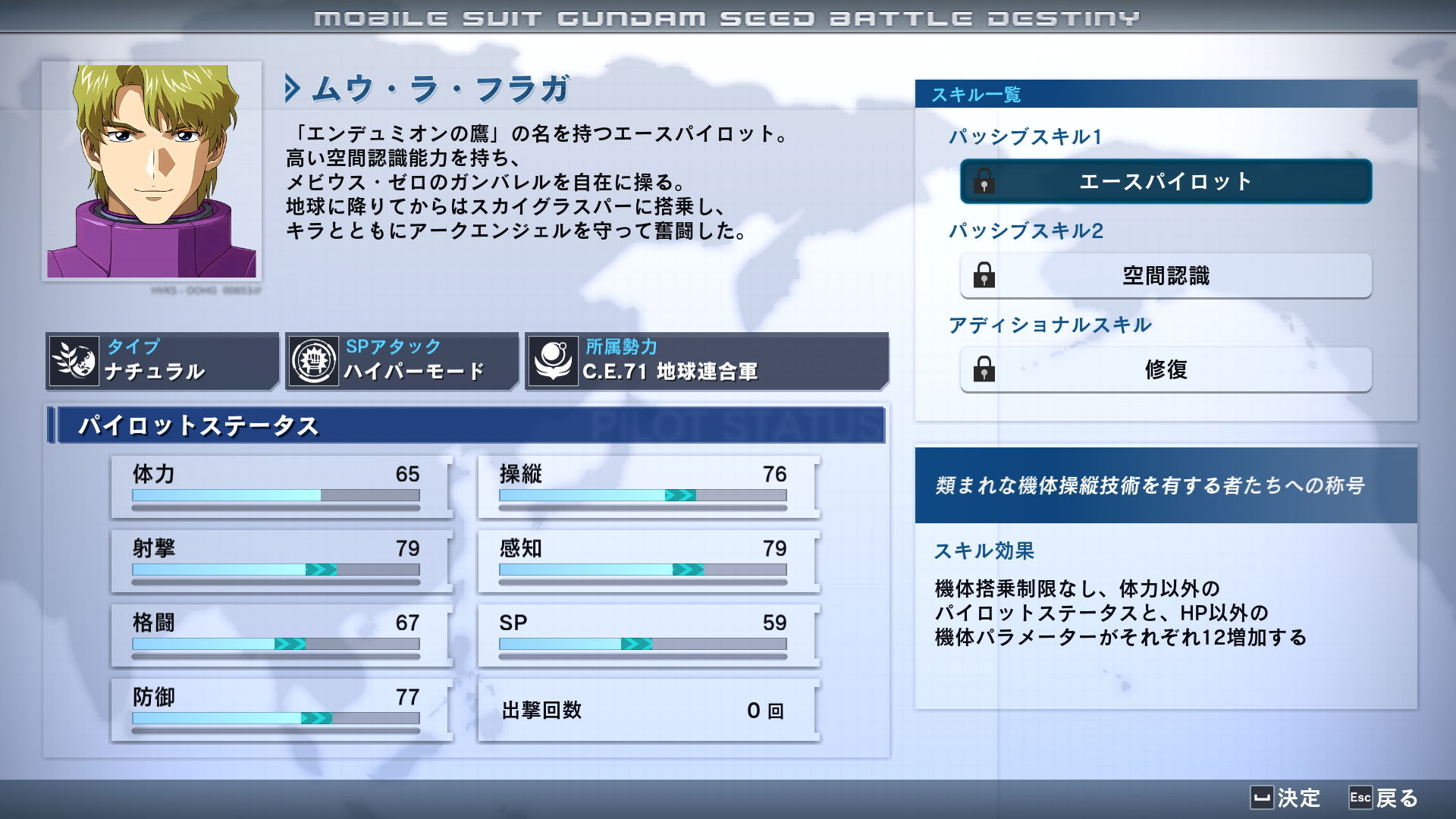Click the lock icon on 修復 skill
Viewport: 1456px width, 819px height.
[984, 369]
